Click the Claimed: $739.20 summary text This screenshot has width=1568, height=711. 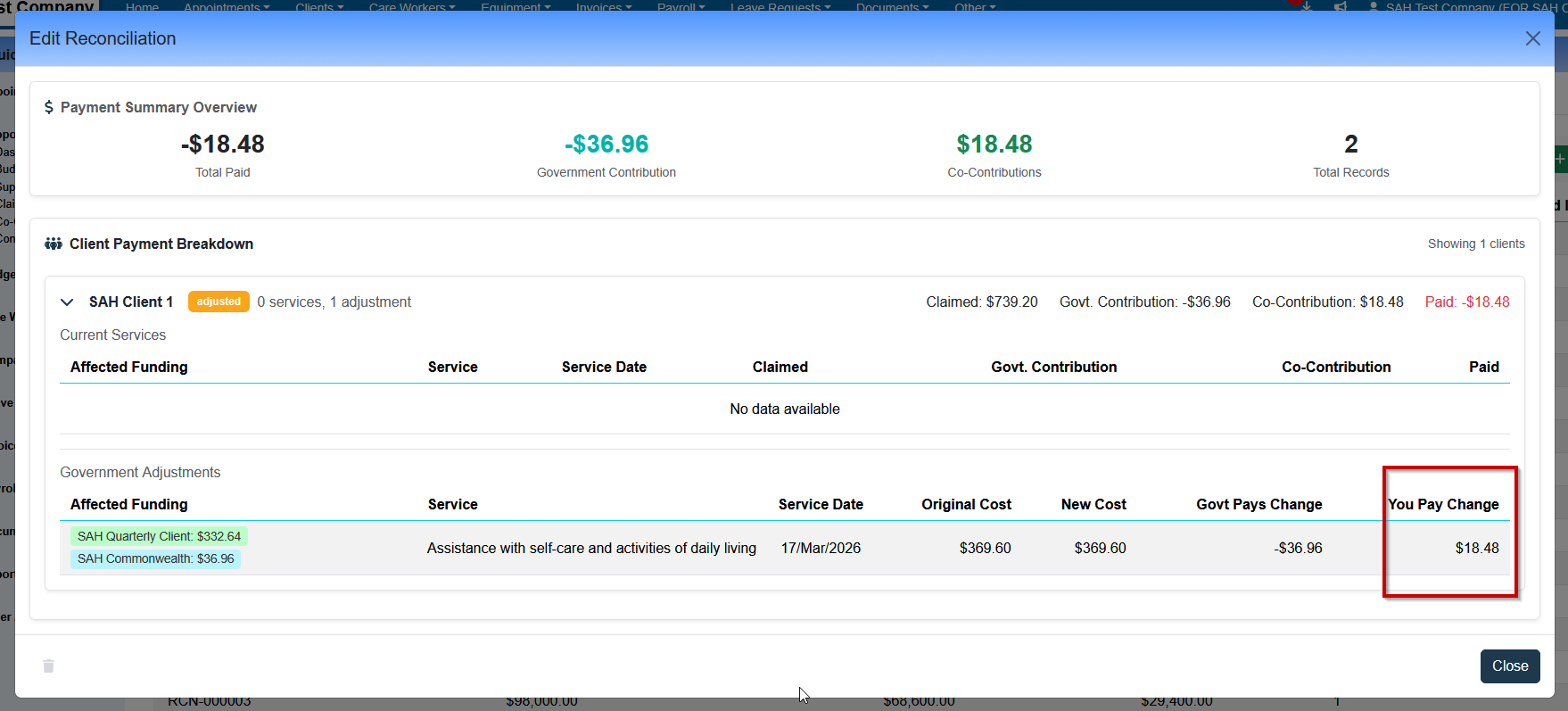[982, 302]
